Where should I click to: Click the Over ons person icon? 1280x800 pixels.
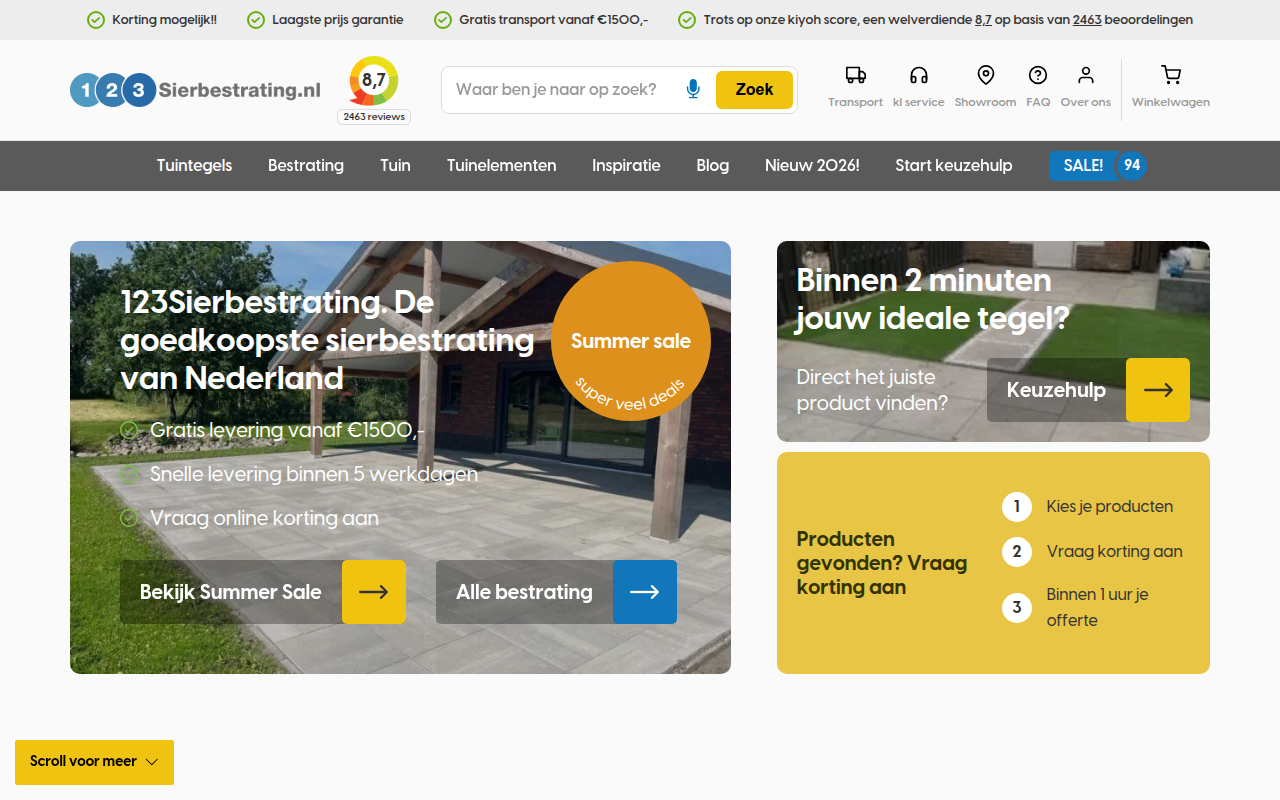1085,75
